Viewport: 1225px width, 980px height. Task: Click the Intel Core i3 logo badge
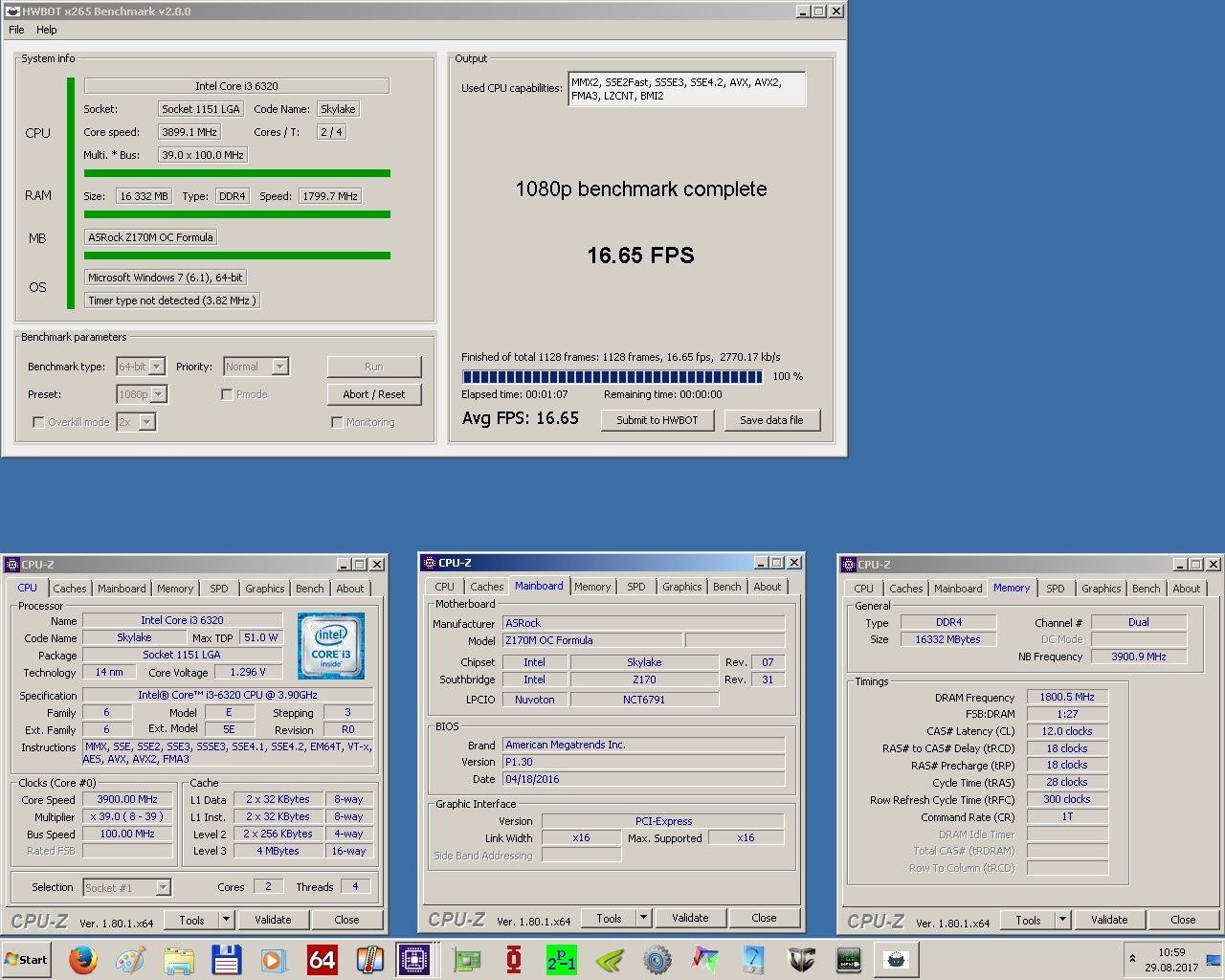coord(331,646)
